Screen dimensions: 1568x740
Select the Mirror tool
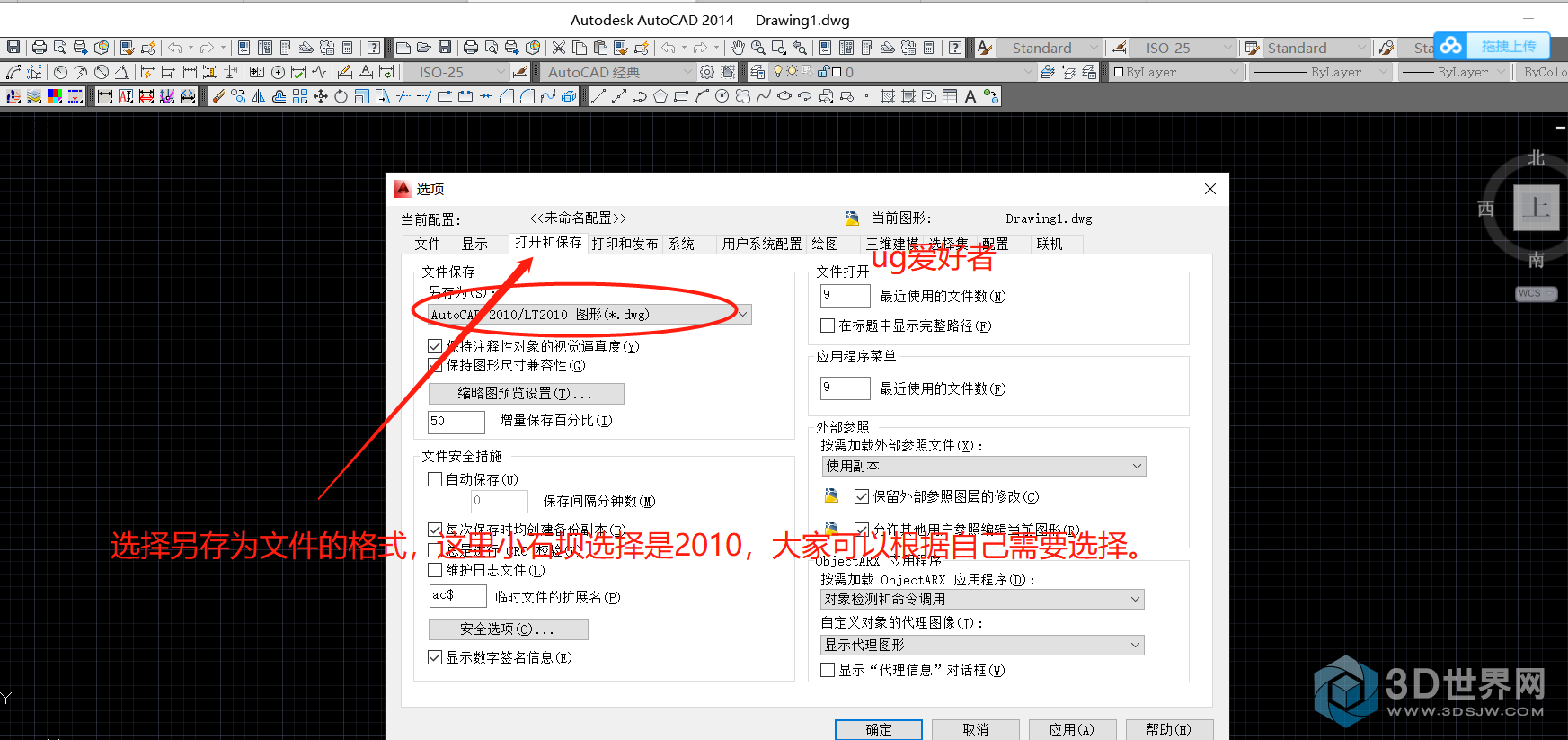point(259,96)
